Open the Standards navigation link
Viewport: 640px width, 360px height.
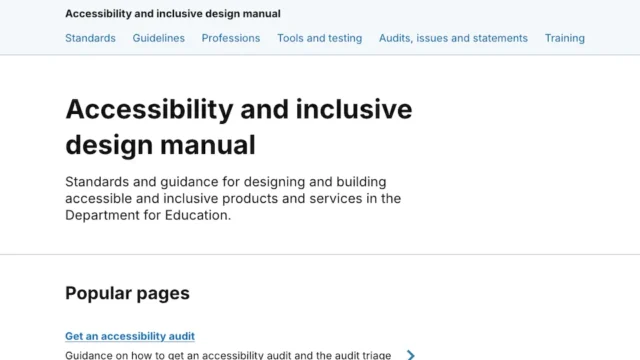coord(90,38)
